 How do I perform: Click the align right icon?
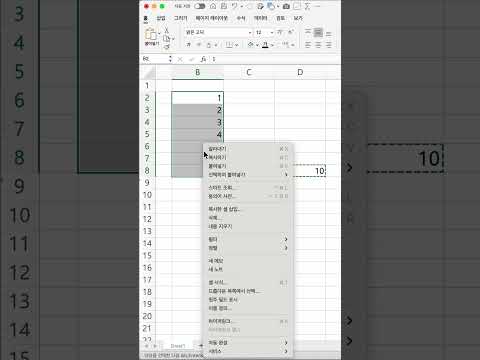pyautogui.click(x=329, y=45)
